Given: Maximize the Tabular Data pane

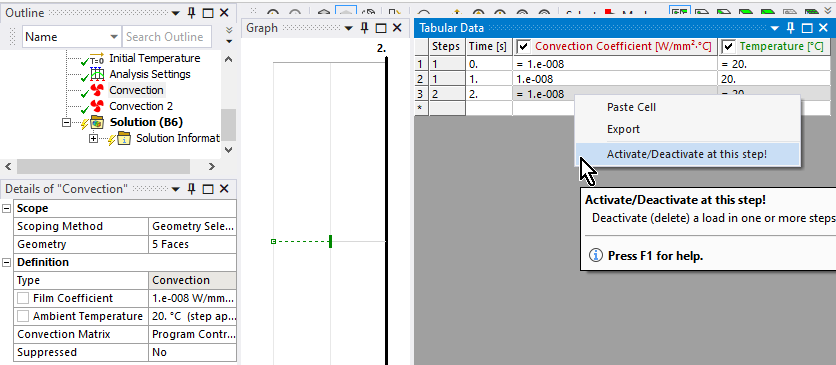Looking at the screenshot, I should pyautogui.click(x=807, y=28).
